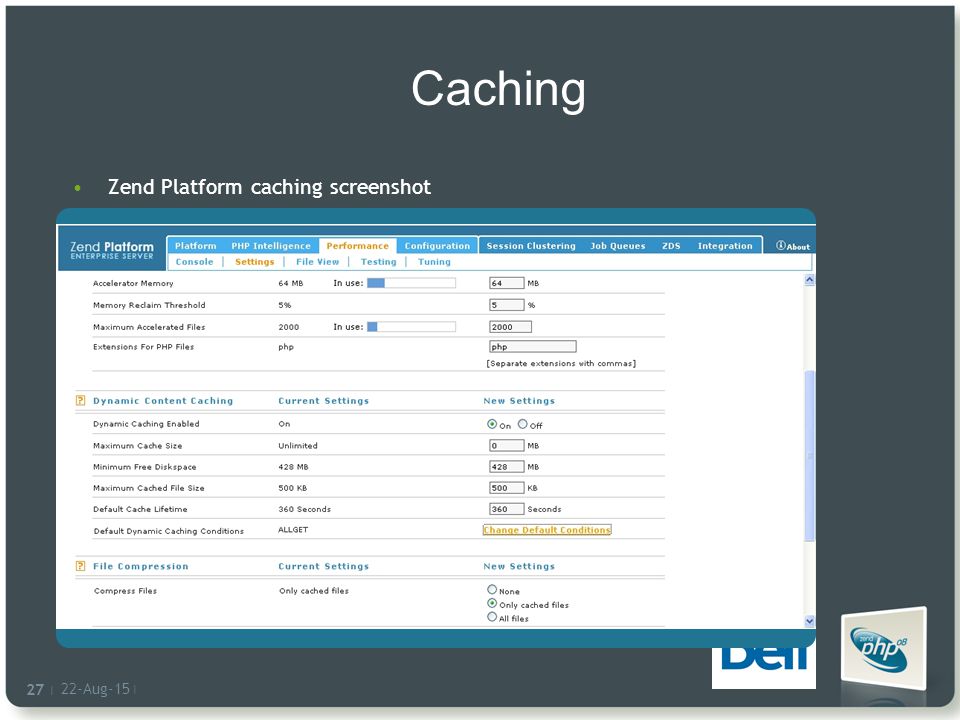Turn Dynamic Caching On

coord(492,424)
